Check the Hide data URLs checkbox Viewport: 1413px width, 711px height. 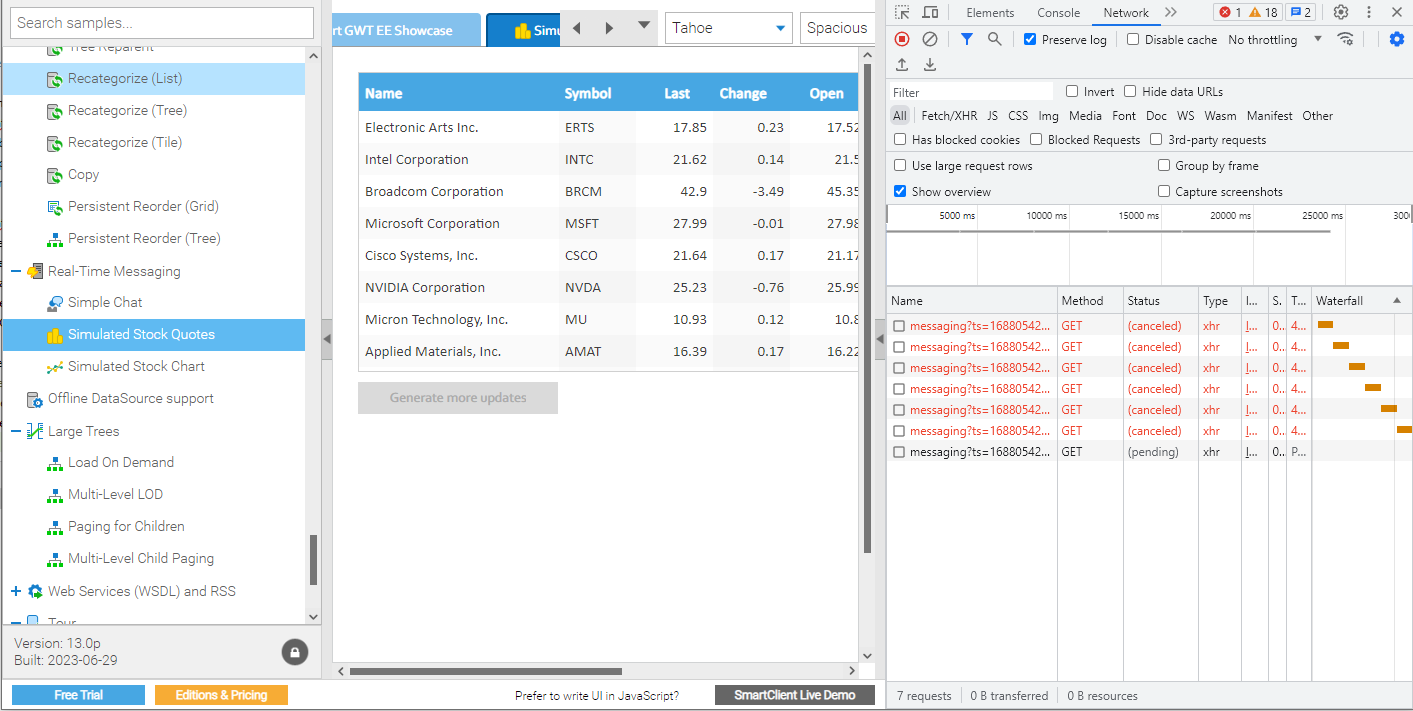tap(1130, 91)
